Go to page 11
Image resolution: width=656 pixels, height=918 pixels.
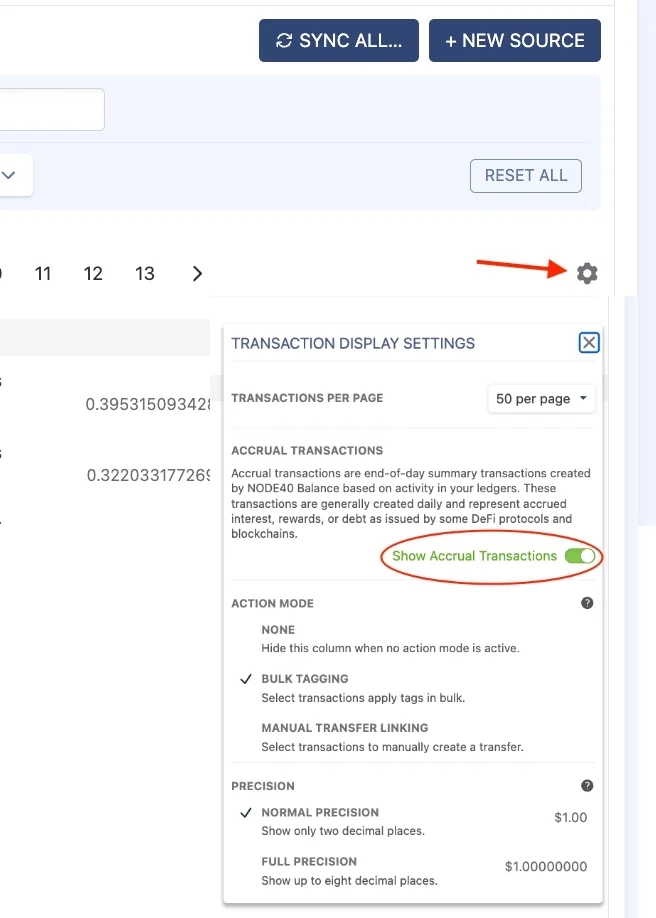click(43, 274)
